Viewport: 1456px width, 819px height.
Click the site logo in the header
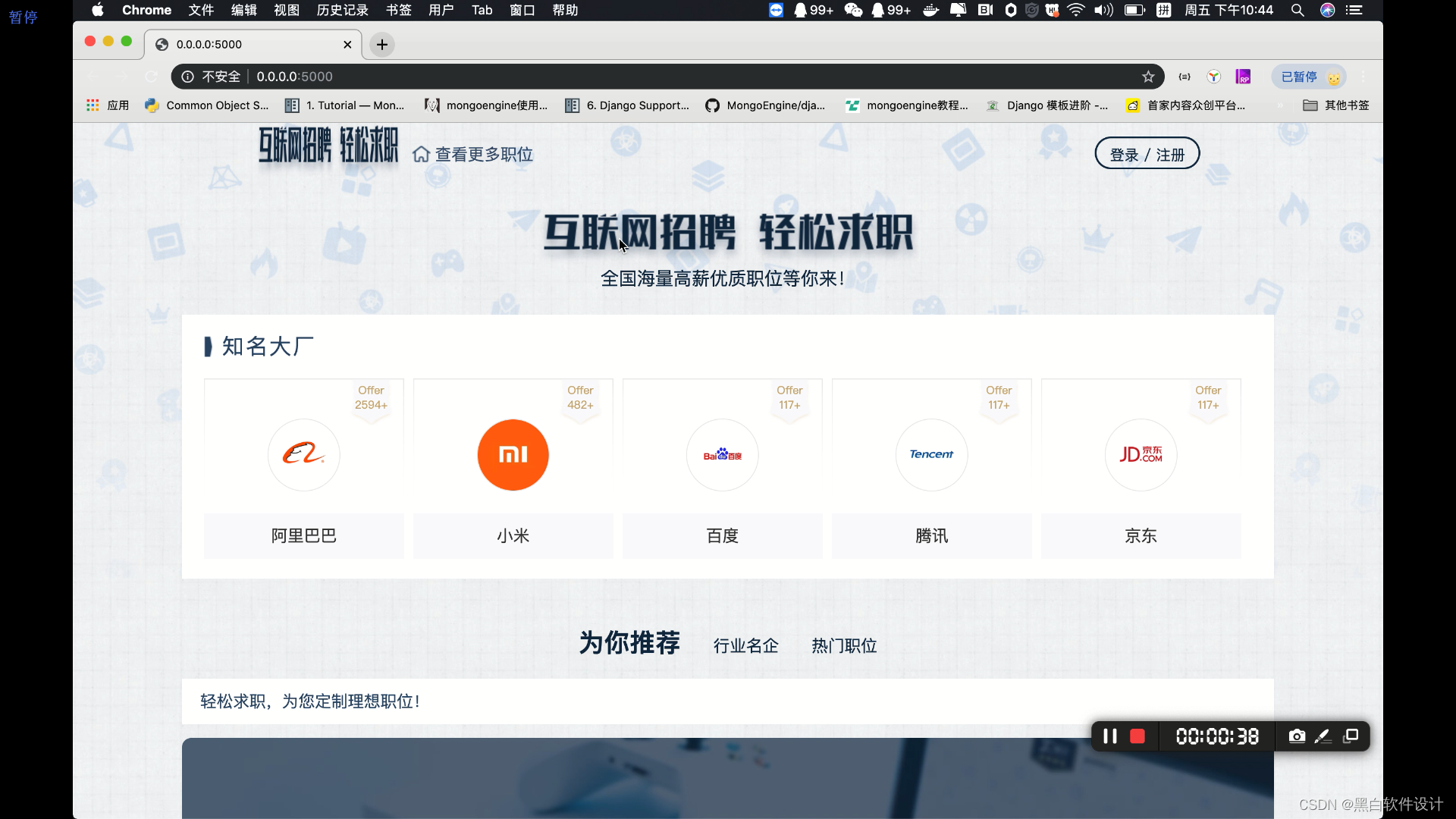tap(328, 145)
